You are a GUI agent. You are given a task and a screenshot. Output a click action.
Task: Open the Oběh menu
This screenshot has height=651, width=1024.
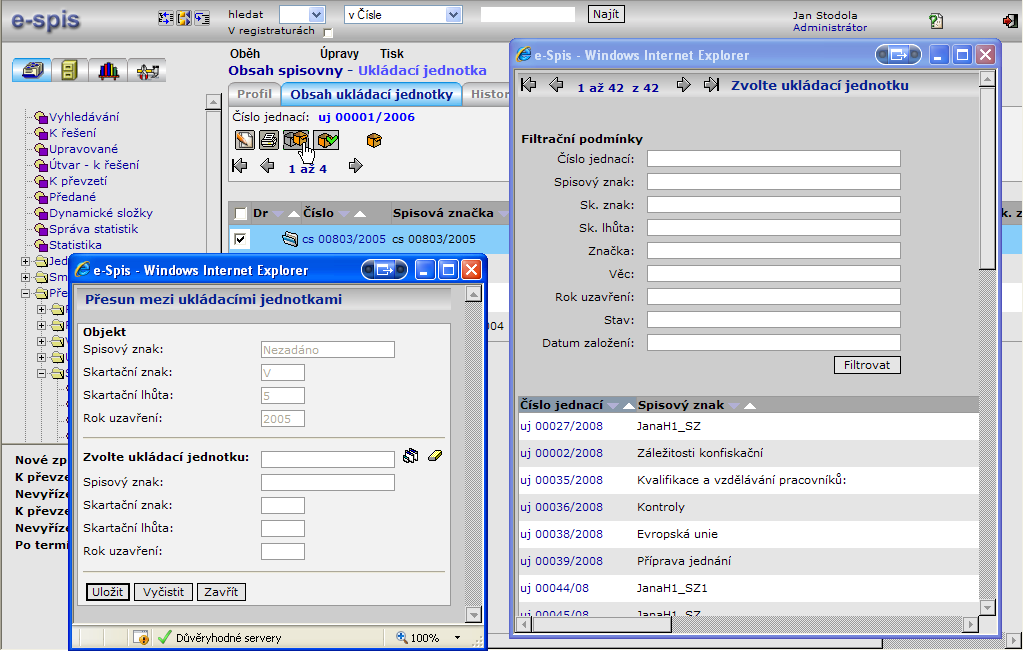click(245, 54)
